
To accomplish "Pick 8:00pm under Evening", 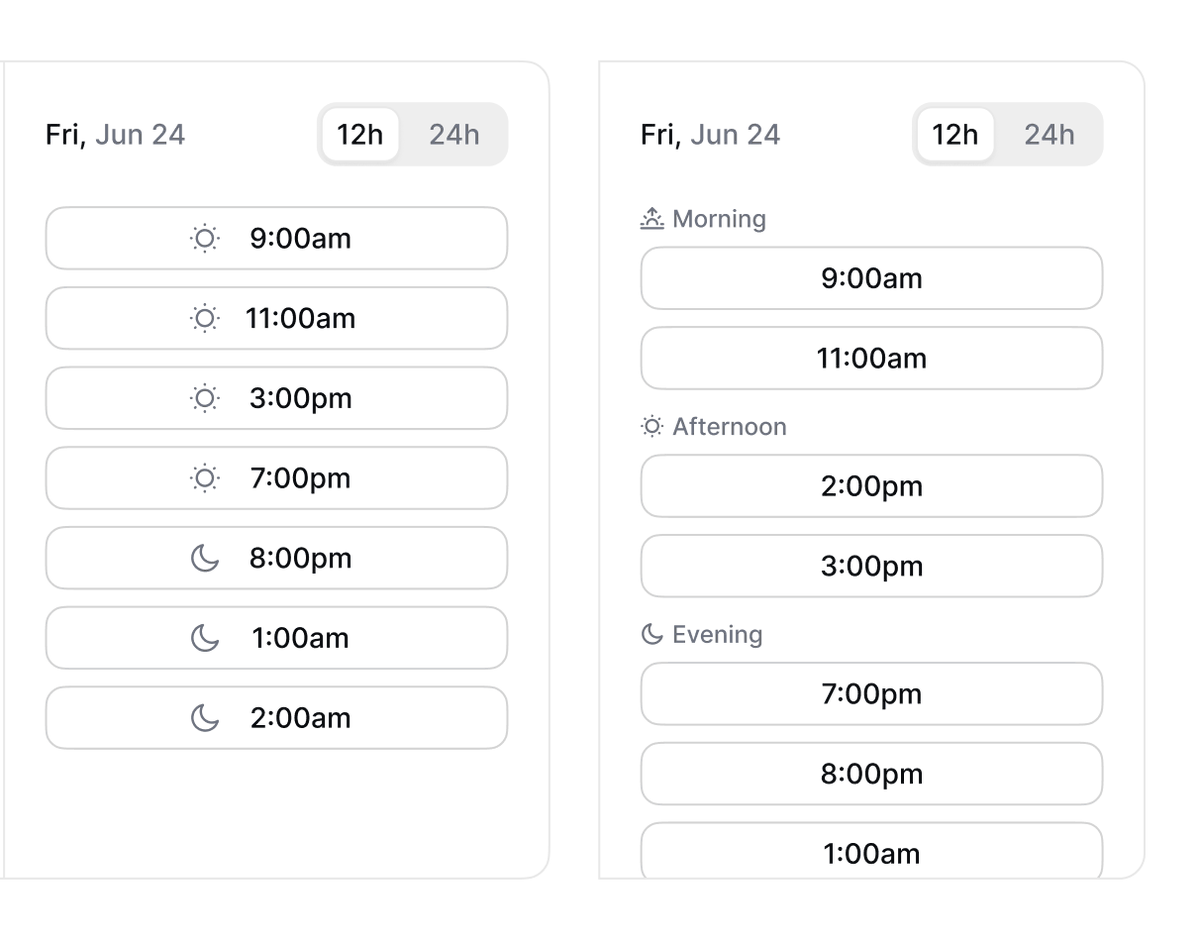I will pos(871,774).
